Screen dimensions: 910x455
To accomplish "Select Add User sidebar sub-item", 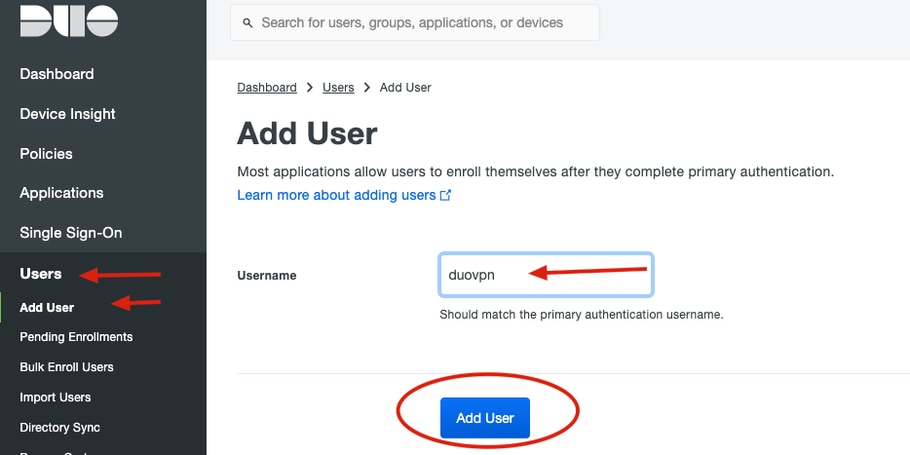I will point(46,308).
